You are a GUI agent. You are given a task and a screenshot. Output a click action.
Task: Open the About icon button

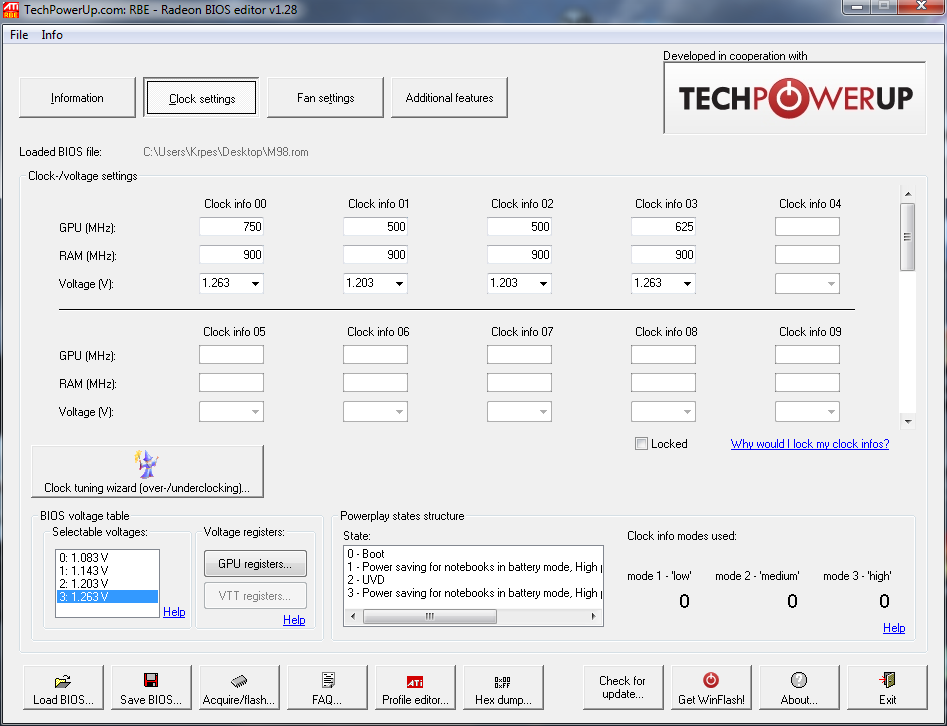[799, 688]
